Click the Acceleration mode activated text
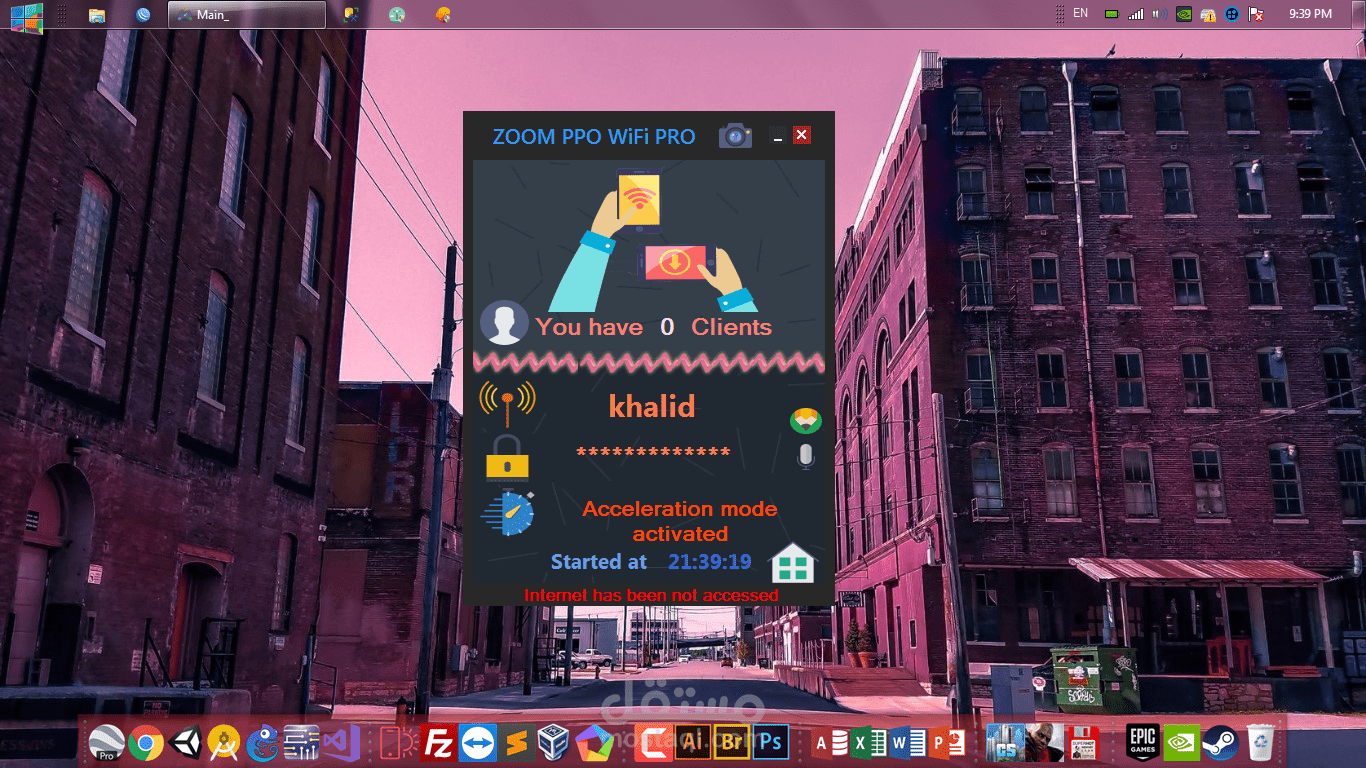1366x768 pixels. pyautogui.click(x=680, y=521)
